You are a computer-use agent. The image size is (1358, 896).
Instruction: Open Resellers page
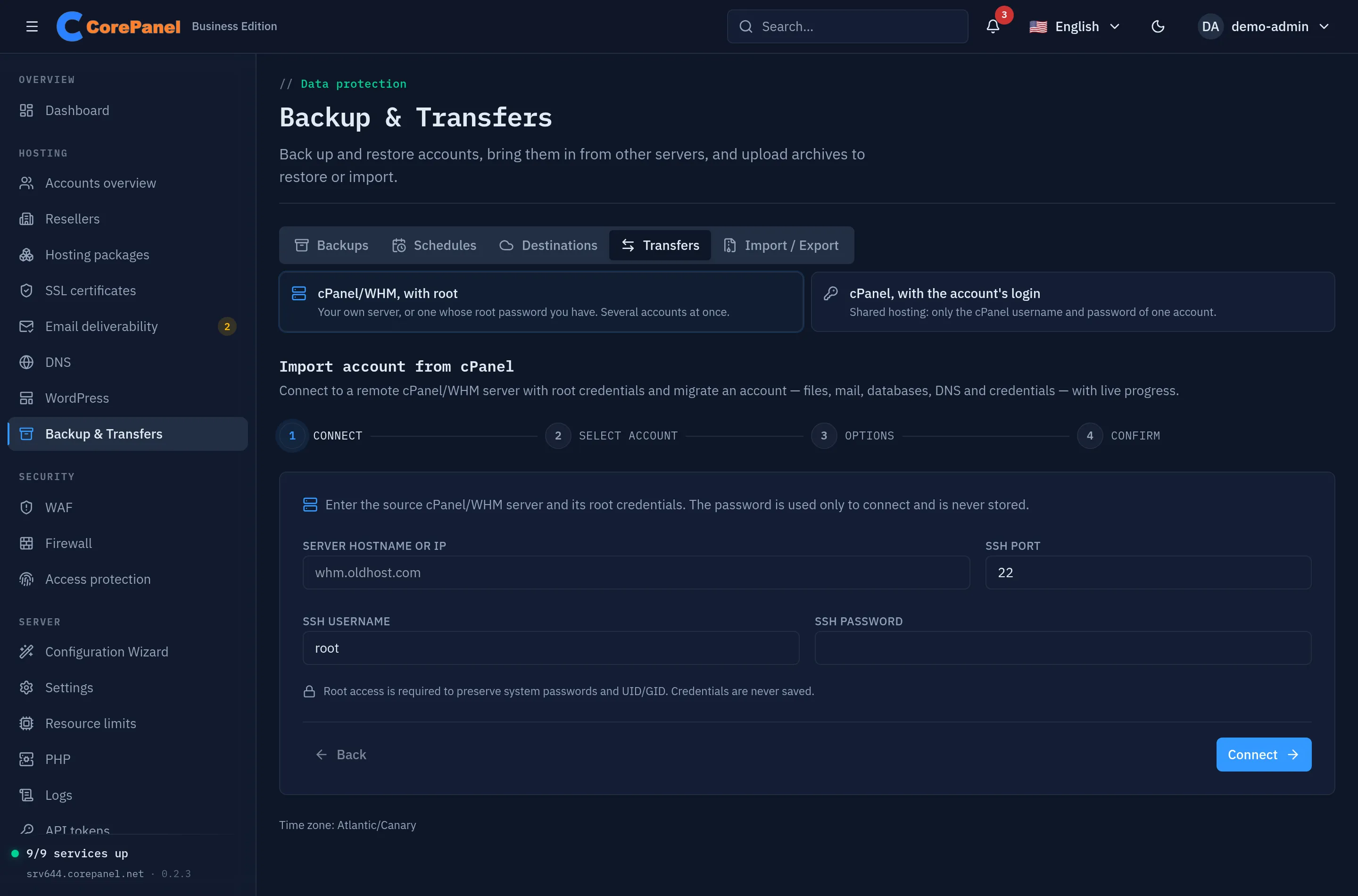[x=128, y=219]
